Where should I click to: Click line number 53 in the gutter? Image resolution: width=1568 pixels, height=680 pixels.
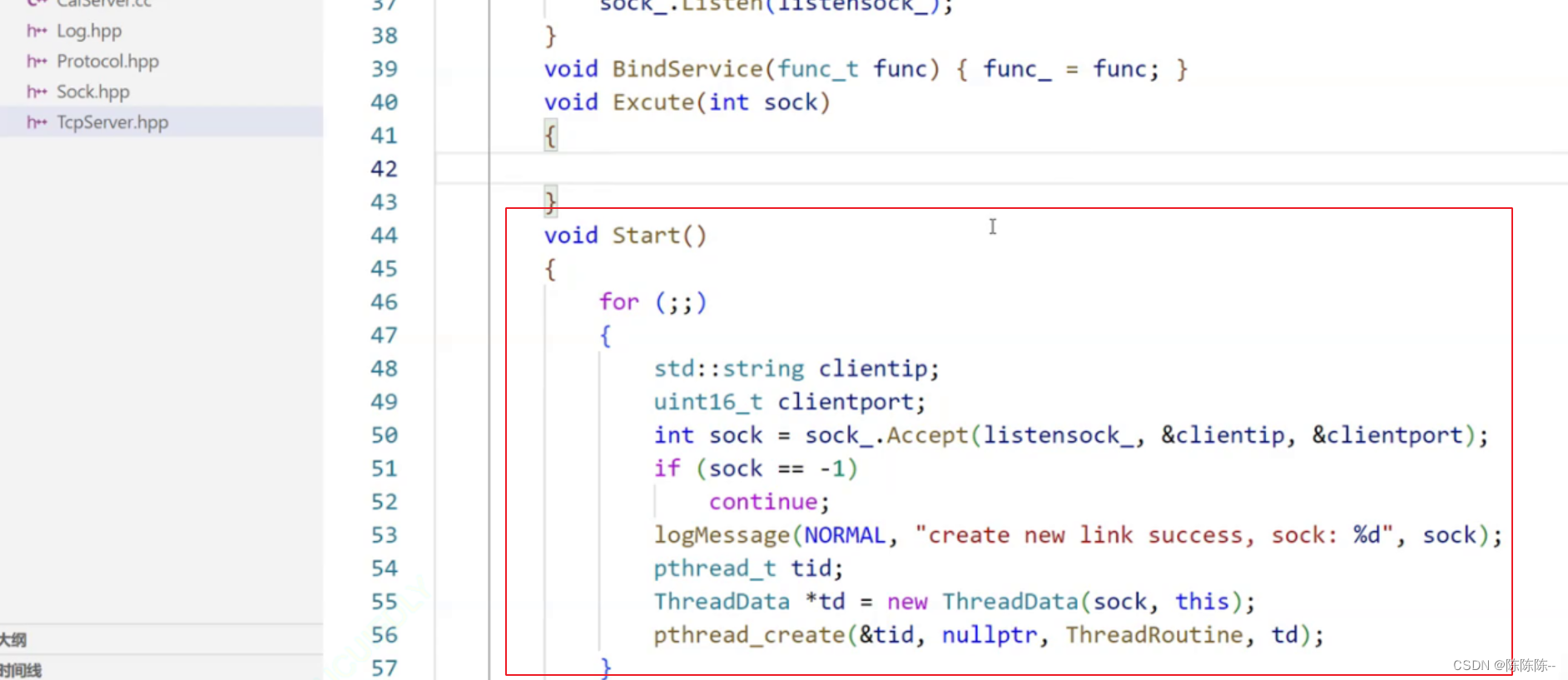(x=385, y=535)
